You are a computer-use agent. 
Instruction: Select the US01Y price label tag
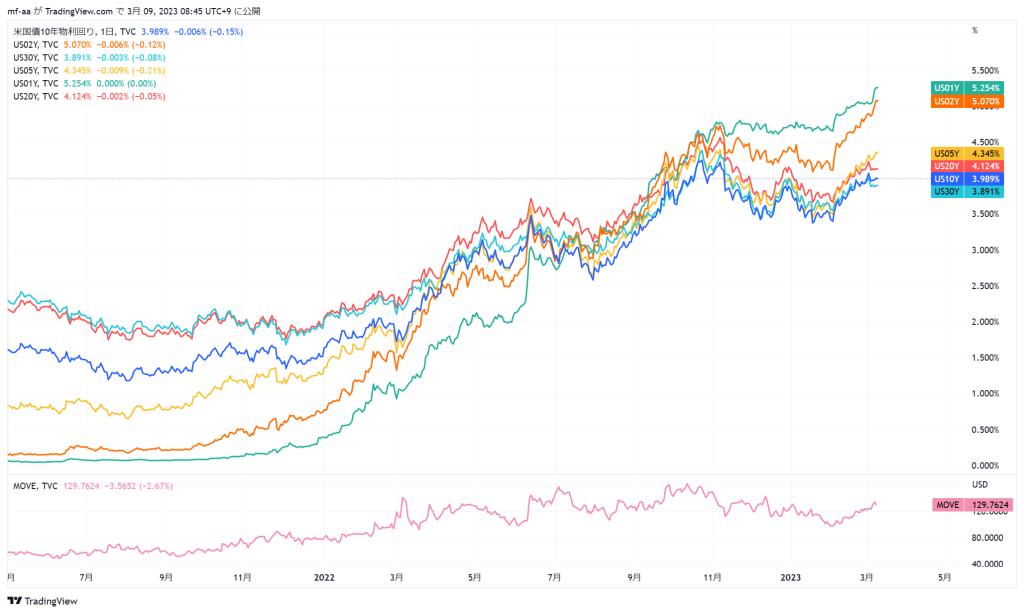(967, 88)
